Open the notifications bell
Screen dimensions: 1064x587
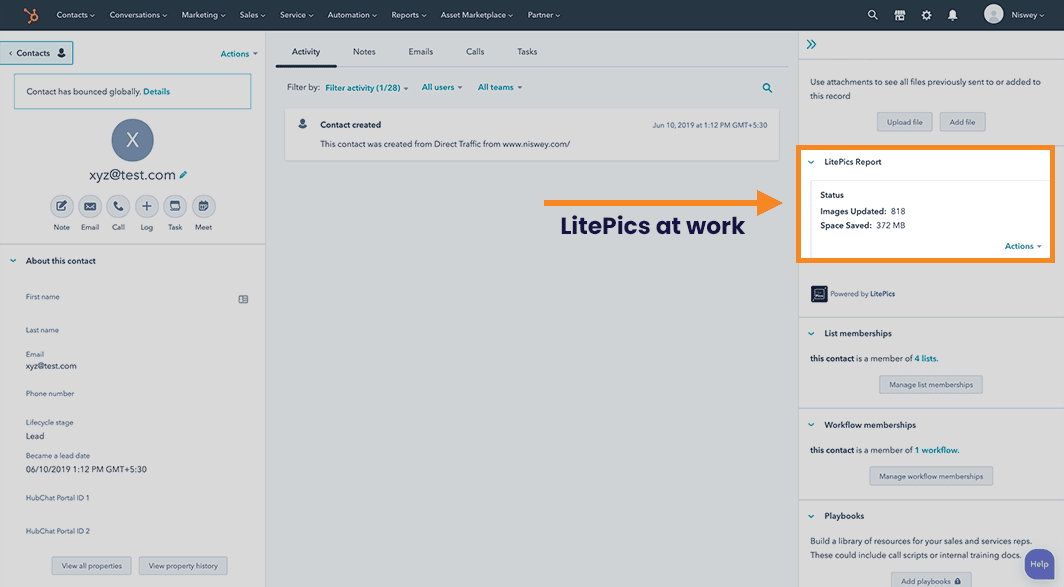[953, 15]
